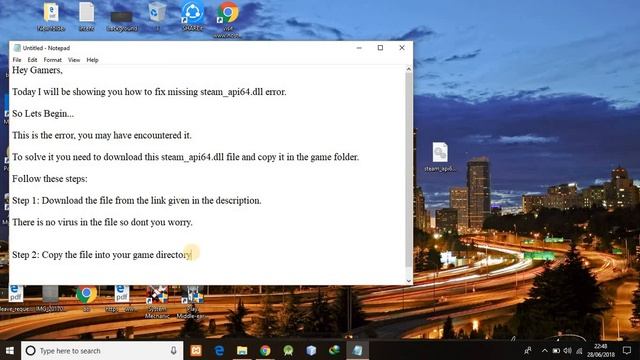Click the text 'Follow these steps:'
The height and width of the screenshot is (360, 640).
tap(50, 179)
